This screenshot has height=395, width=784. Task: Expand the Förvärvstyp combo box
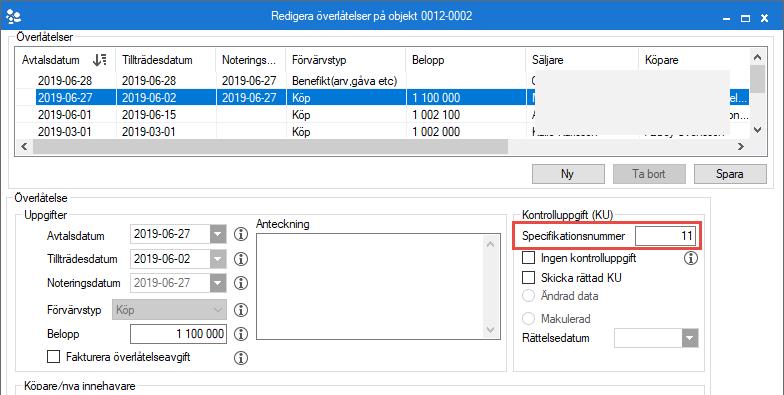pos(218,310)
